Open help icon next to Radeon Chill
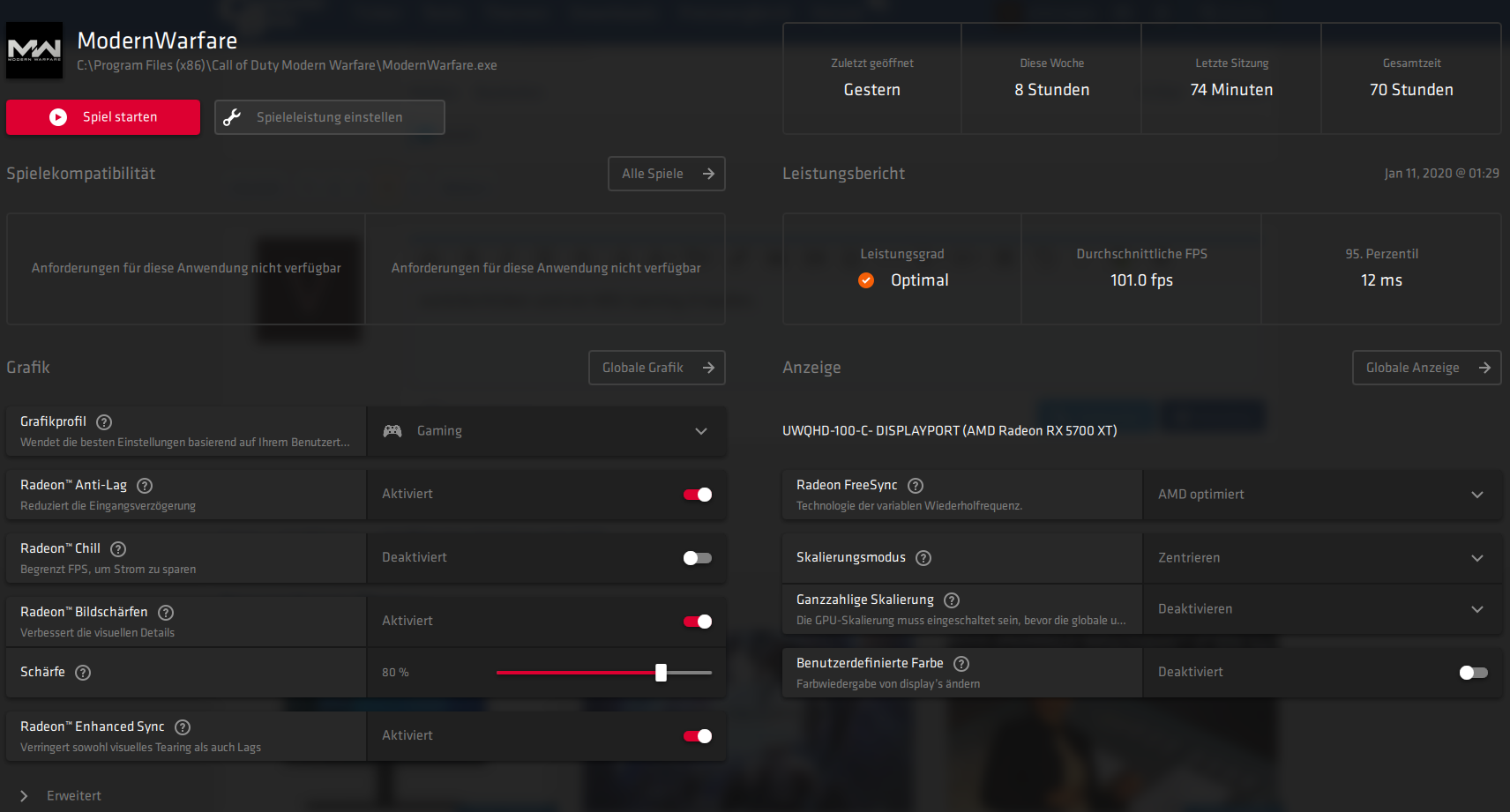 coord(118,549)
